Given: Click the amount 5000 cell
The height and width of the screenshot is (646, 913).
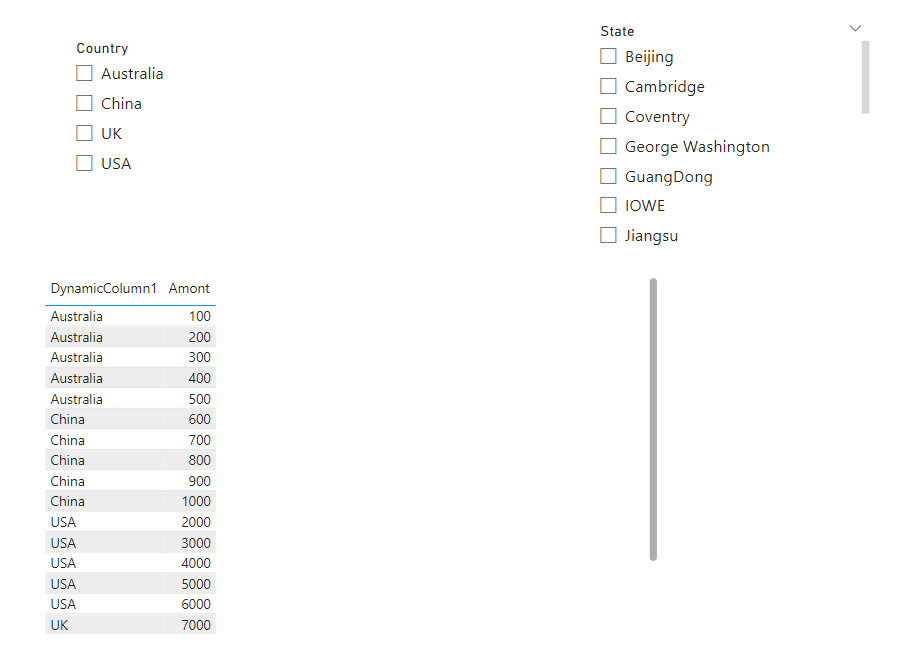Looking at the screenshot, I should tap(196, 584).
